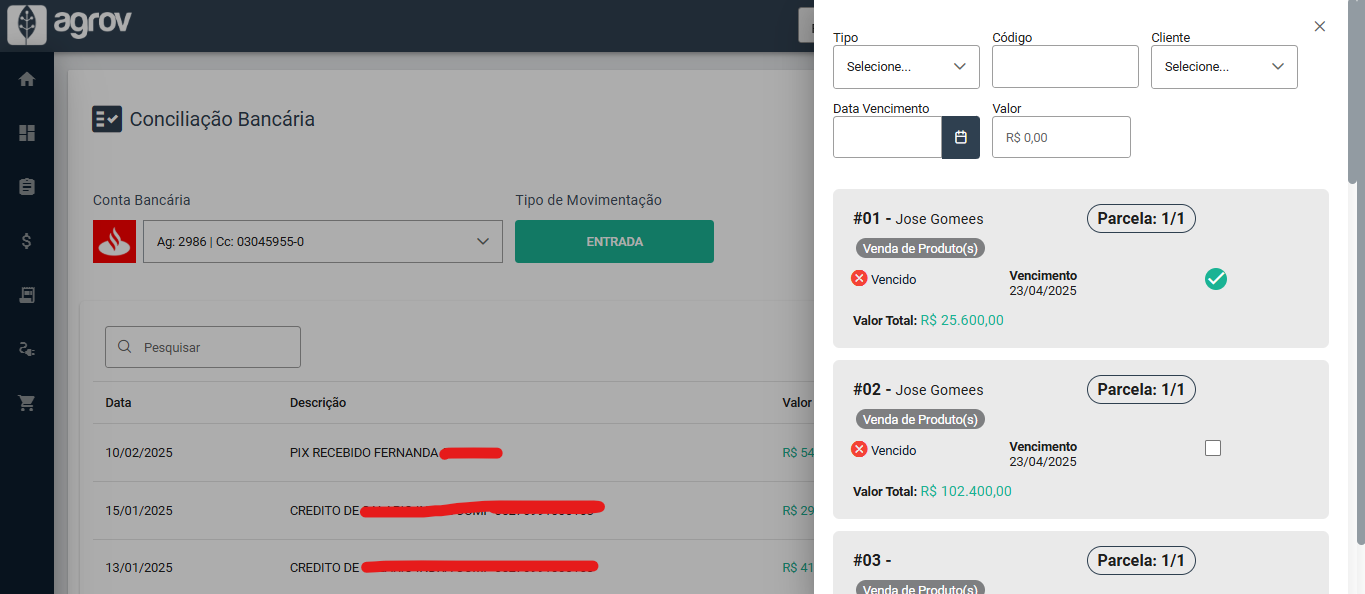Image resolution: width=1365 pixels, height=594 pixels.
Task: Open the clipboard icon in sidebar
Action: pos(27,187)
